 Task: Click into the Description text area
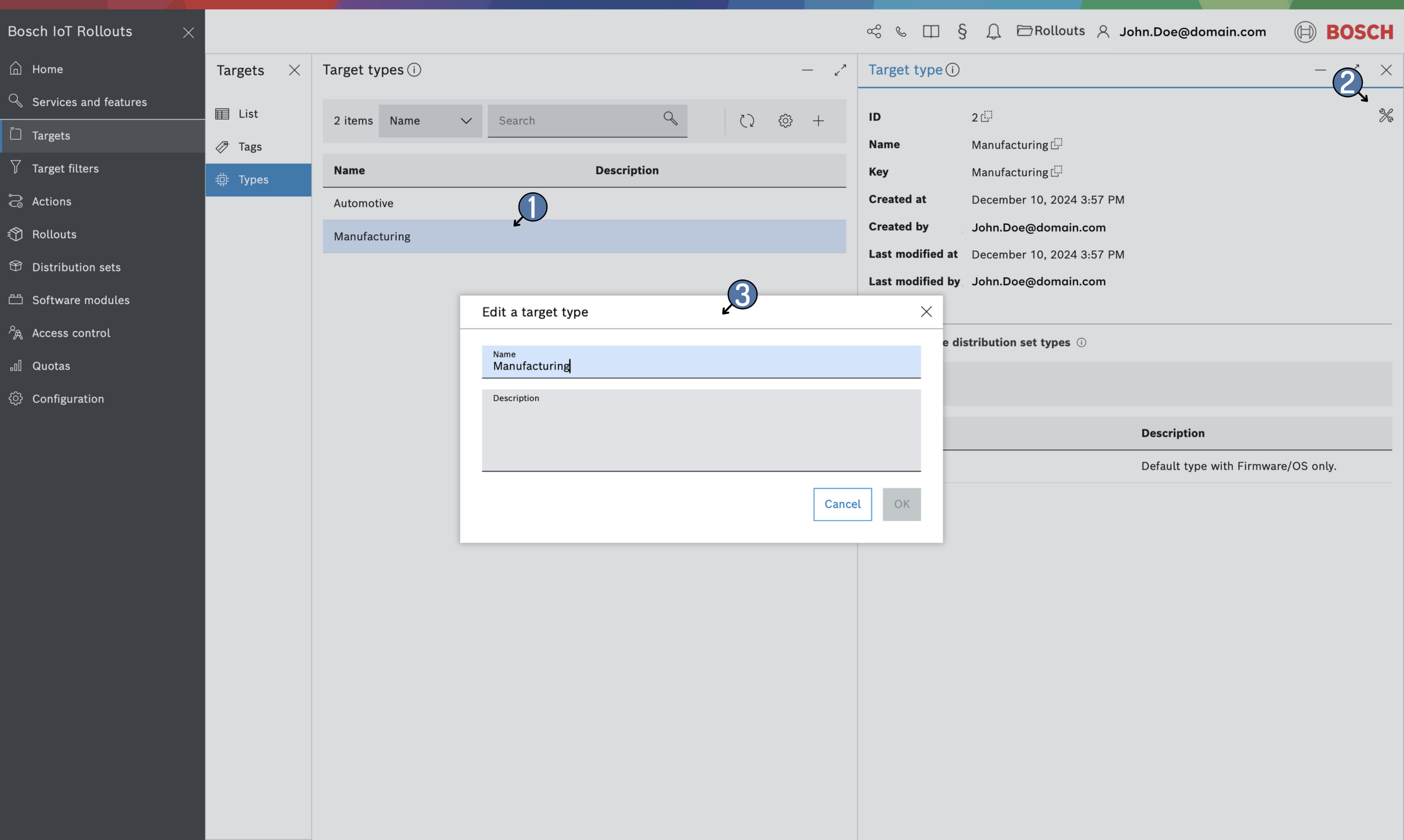[701, 435]
